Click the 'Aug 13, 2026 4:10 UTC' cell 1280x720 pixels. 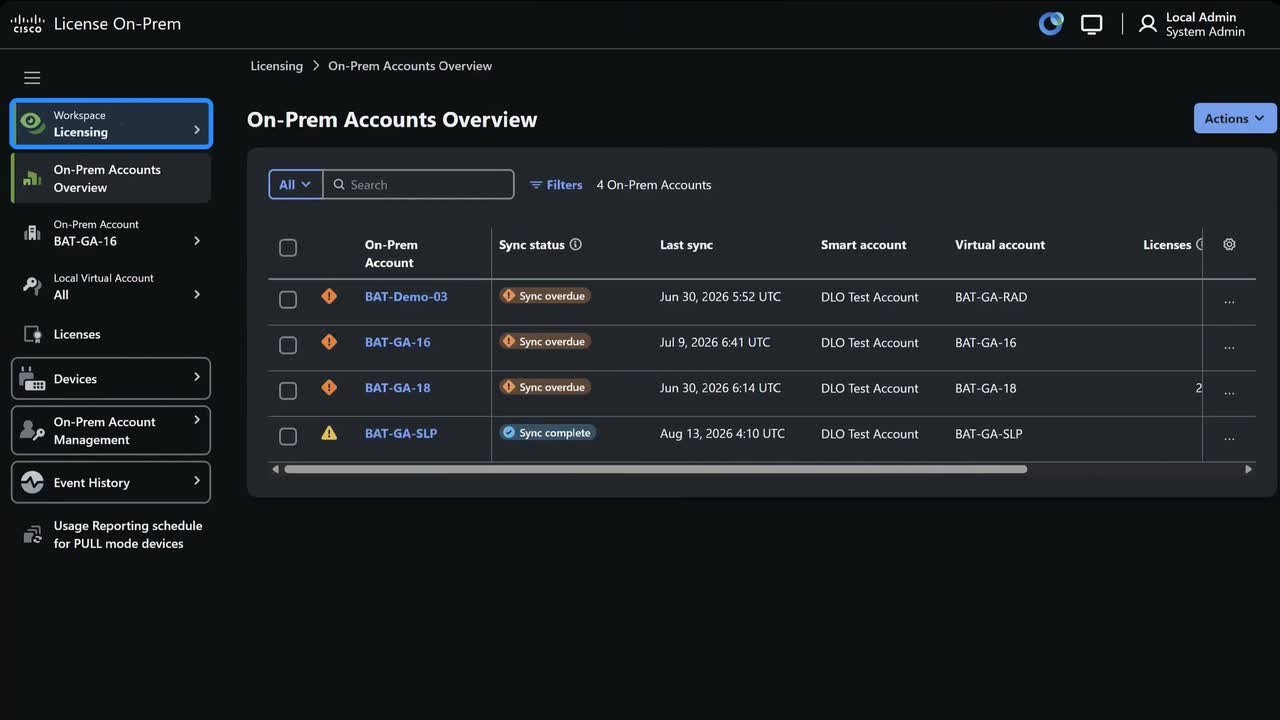pyautogui.click(x=722, y=434)
